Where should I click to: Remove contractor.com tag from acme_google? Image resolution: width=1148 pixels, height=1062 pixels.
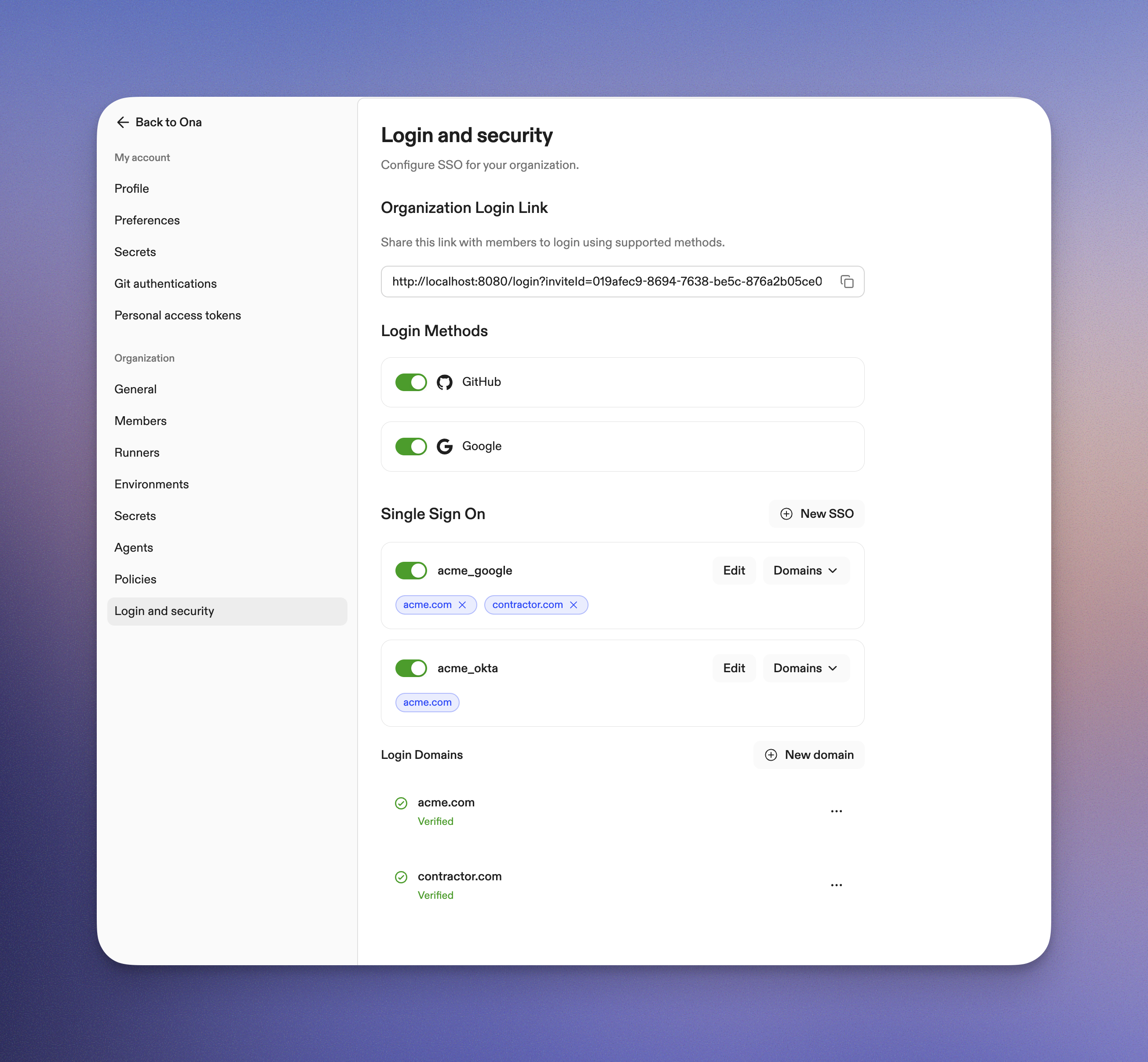pos(573,604)
